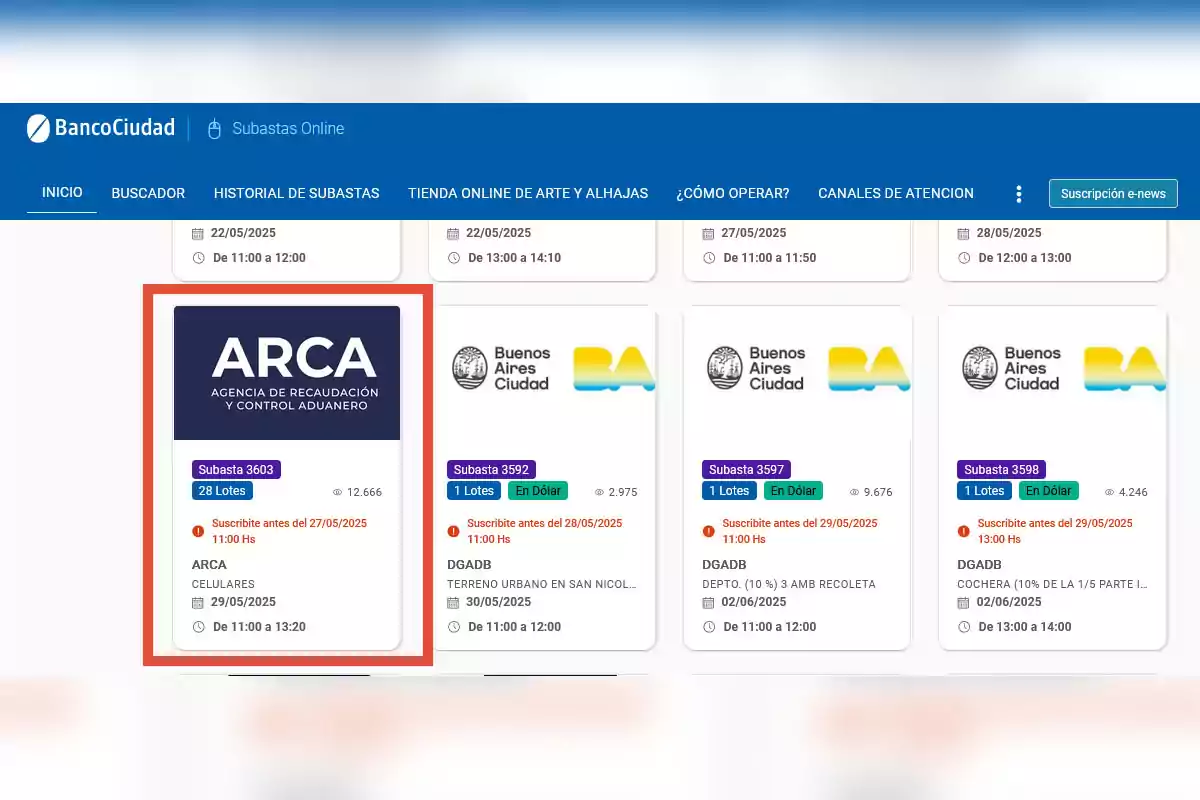
Task: Click En Dólar badge on Subasta 3597
Action: [x=793, y=491]
